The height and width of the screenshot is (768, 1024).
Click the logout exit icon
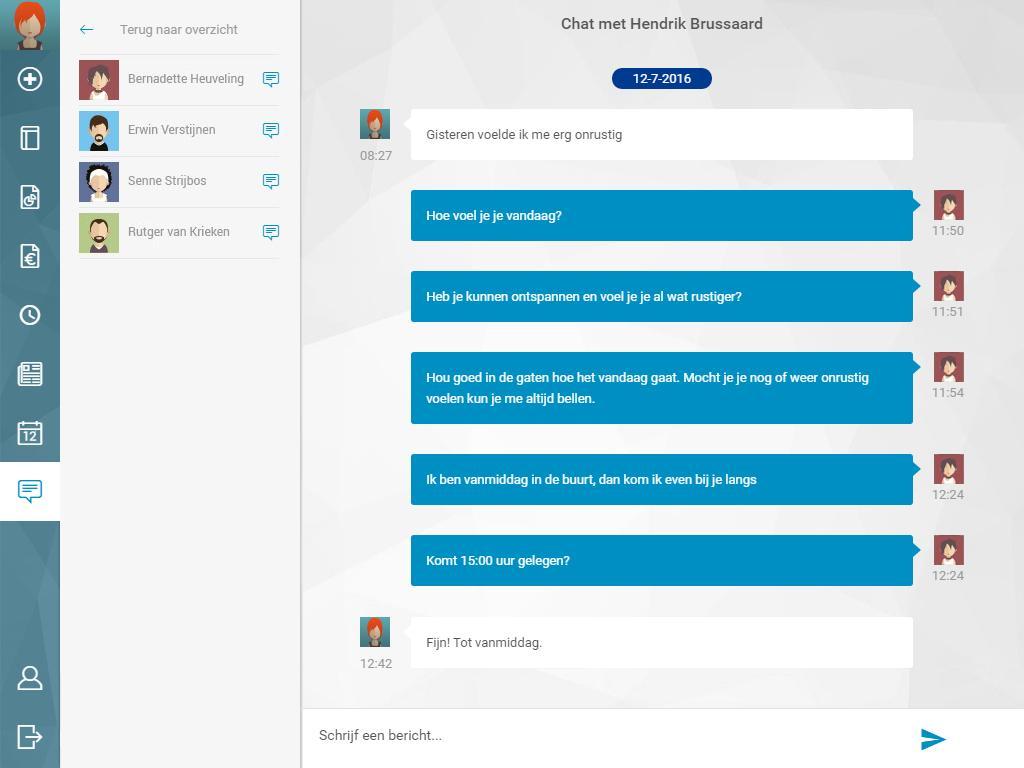(30, 737)
